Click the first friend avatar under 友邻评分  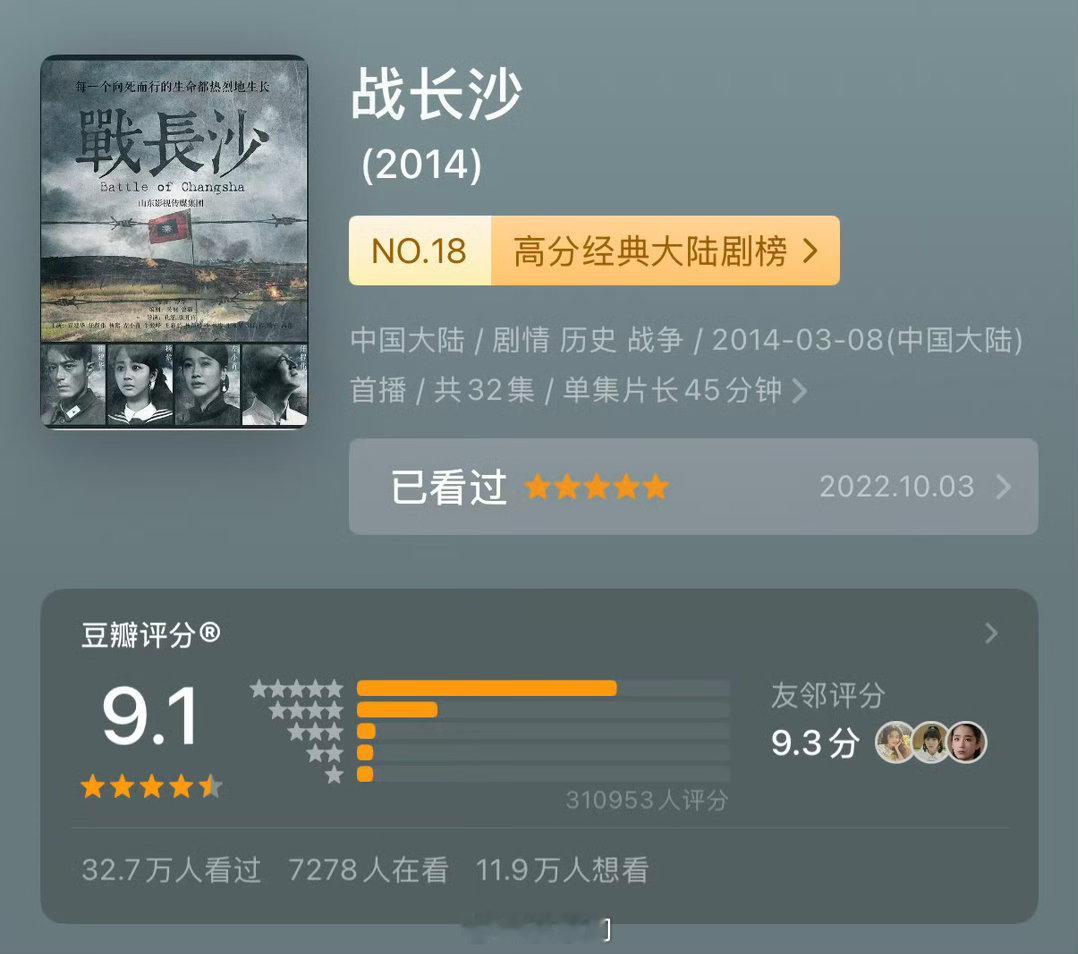(894, 742)
